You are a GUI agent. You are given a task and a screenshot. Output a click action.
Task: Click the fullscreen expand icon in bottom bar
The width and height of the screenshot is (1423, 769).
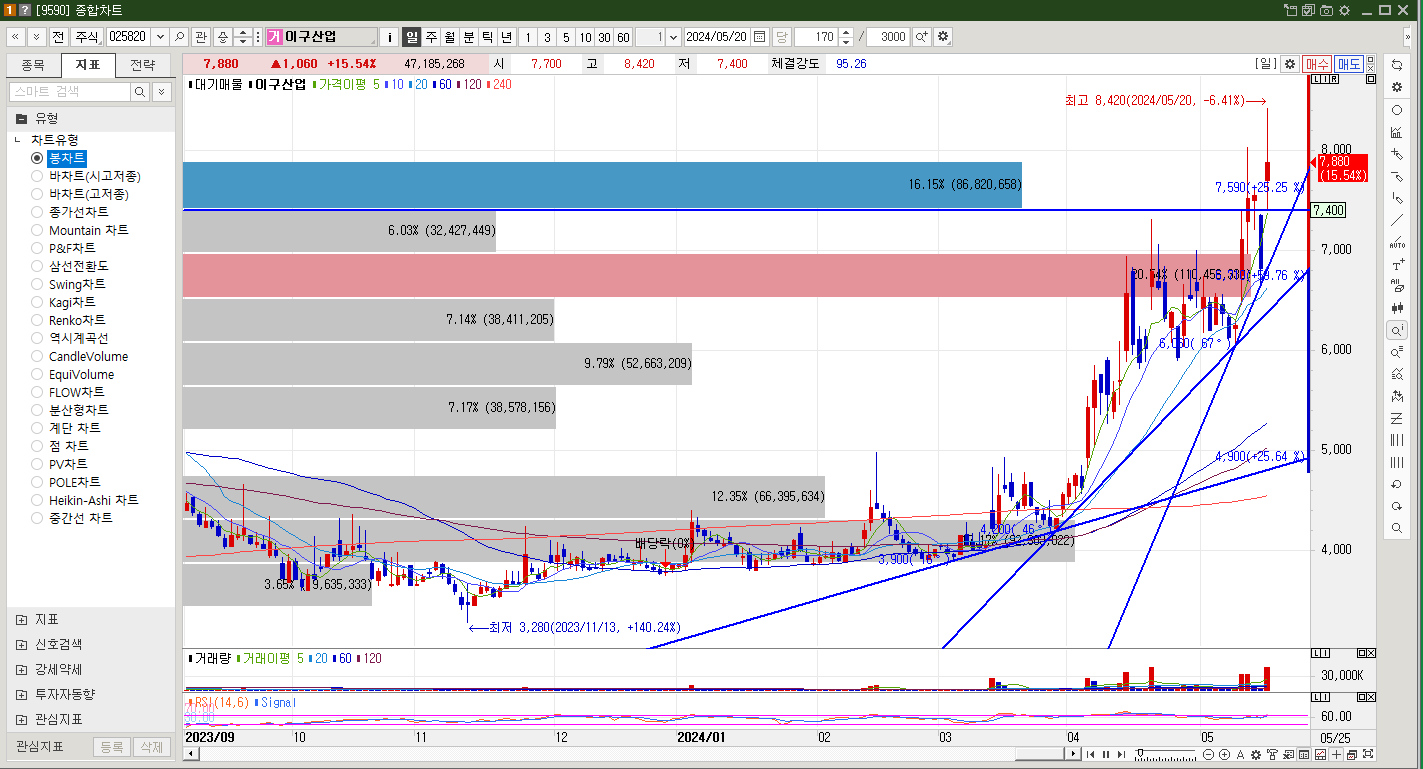(1368, 754)
